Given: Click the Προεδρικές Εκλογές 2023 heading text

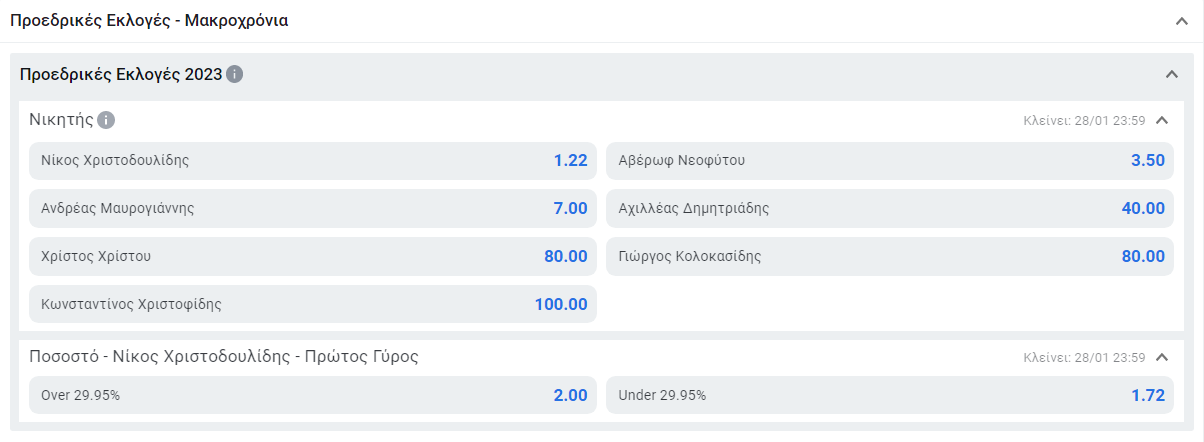Looking at the screenshot, I should pyautogui.click(x=121, y=74).
